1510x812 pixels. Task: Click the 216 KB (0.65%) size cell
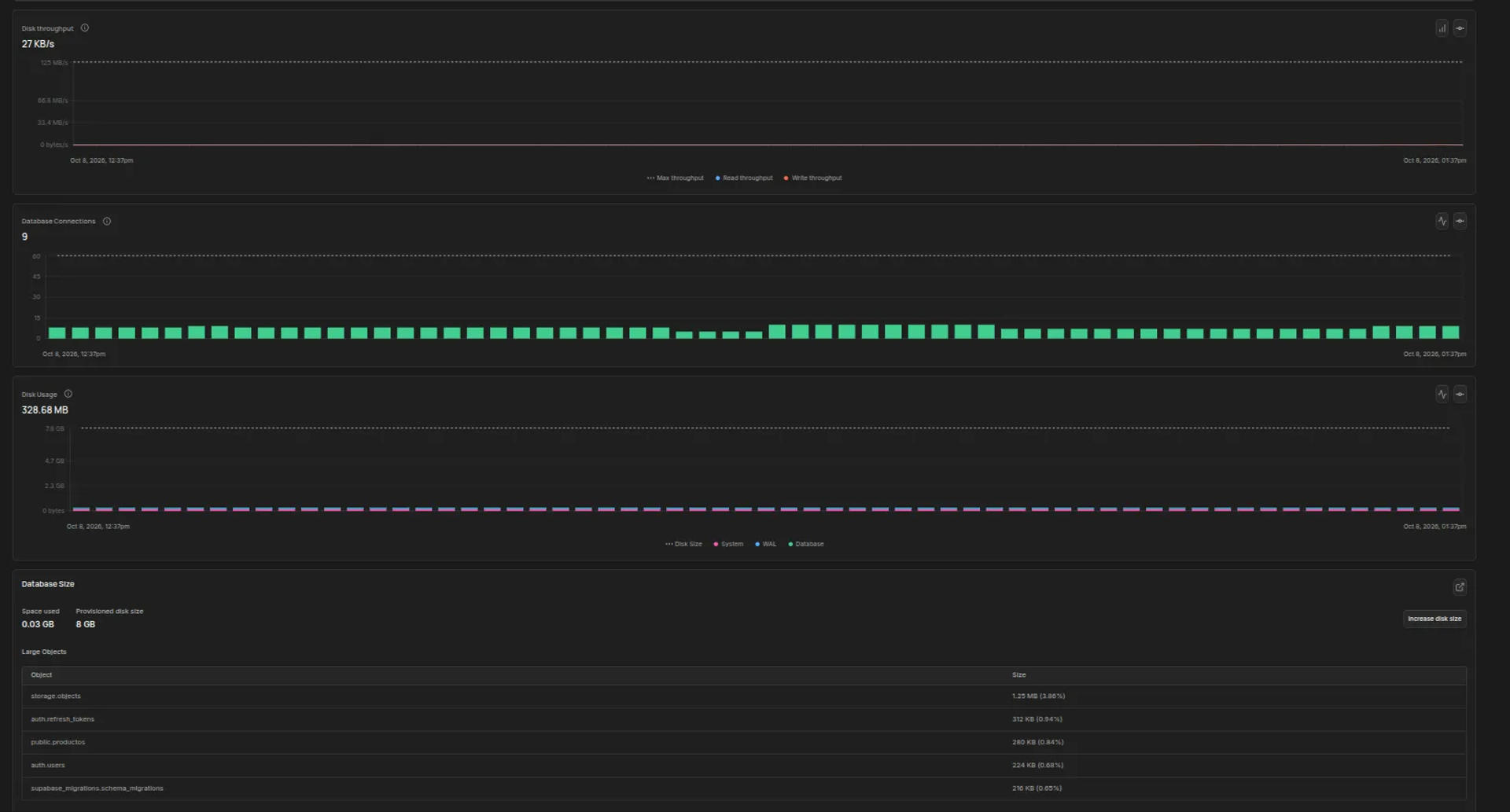pyautogui.click(x=1037, y=788)
